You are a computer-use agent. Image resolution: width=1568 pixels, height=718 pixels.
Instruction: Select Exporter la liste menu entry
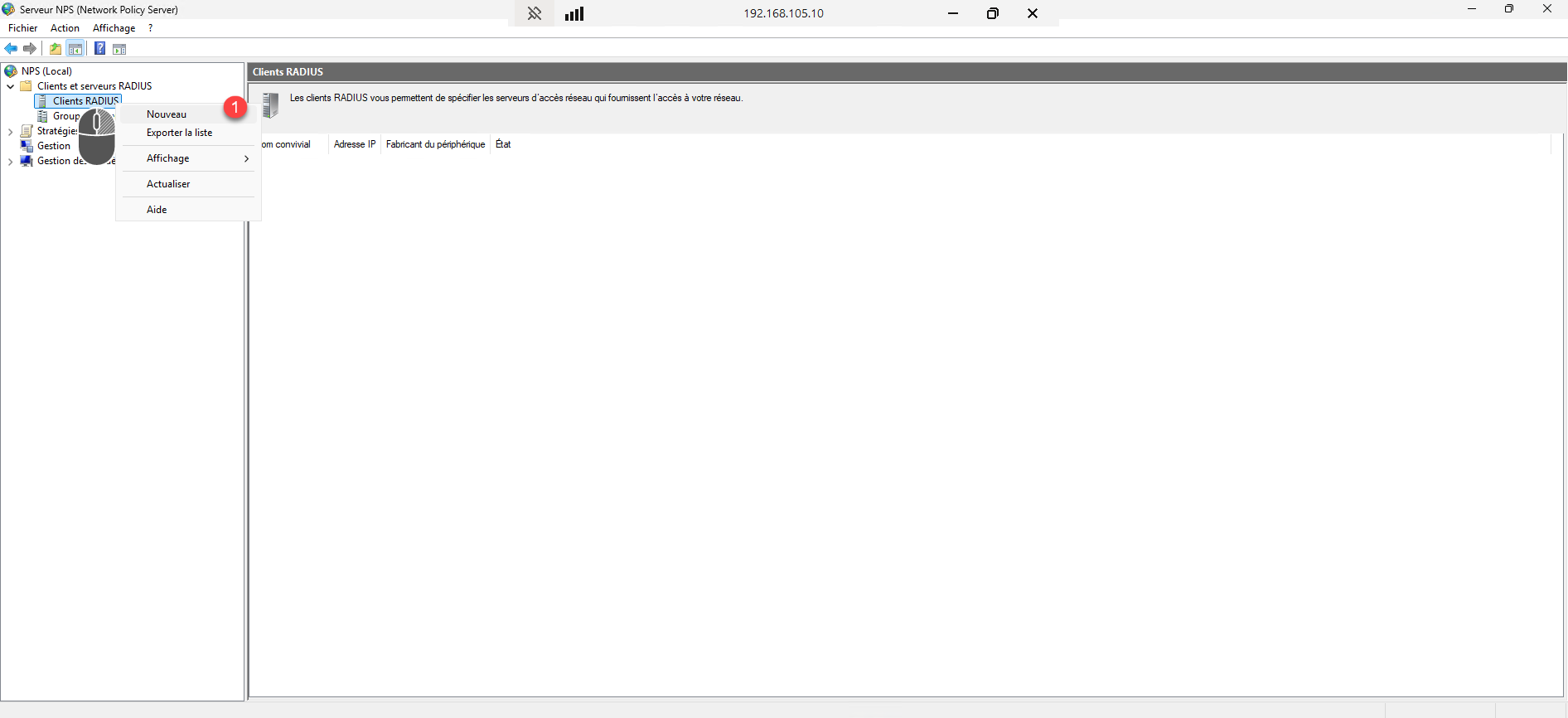coord(179,133)
